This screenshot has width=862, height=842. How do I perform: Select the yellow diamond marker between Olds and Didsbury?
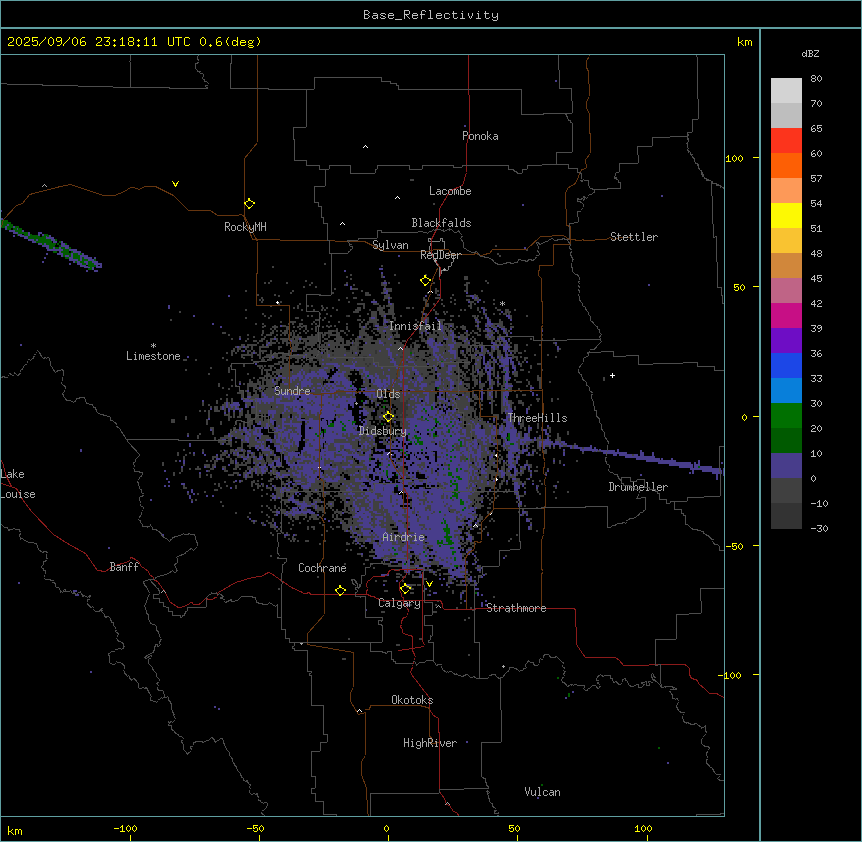pos(388,416)
